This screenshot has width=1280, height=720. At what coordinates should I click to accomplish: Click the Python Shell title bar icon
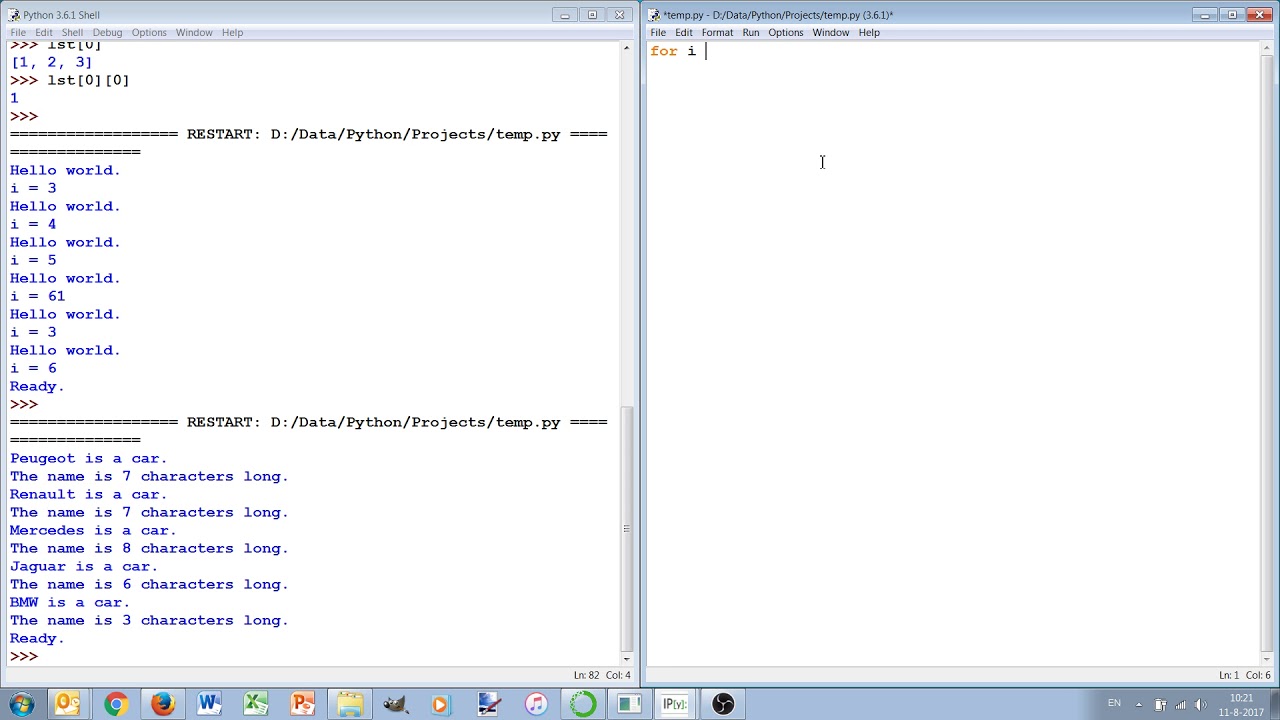[14, 15]
